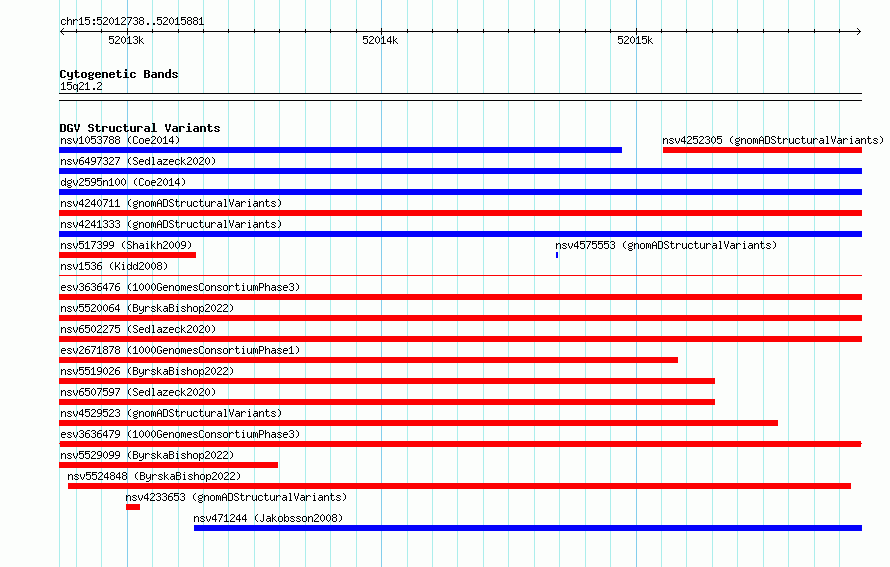Click the DGV Structural Variants track title

pos(140,128)
